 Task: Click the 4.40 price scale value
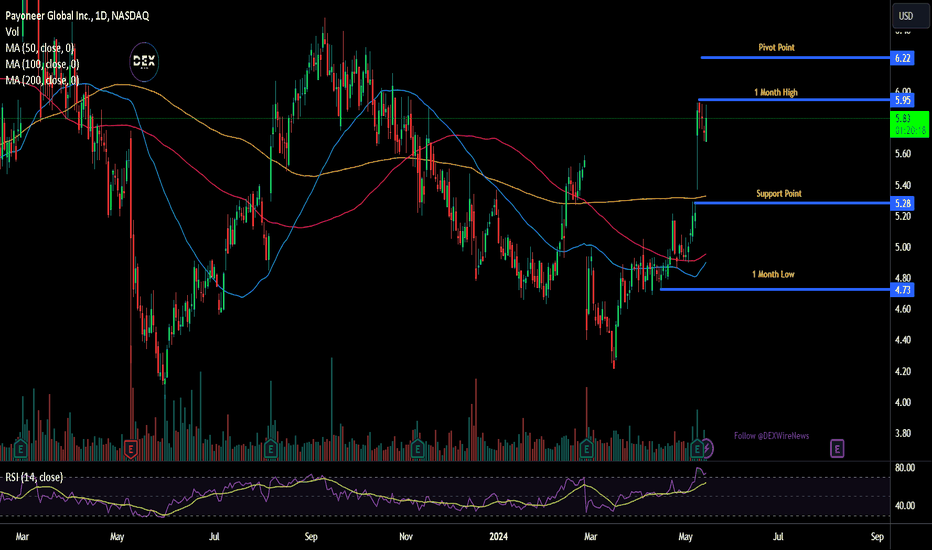(903, 340)
